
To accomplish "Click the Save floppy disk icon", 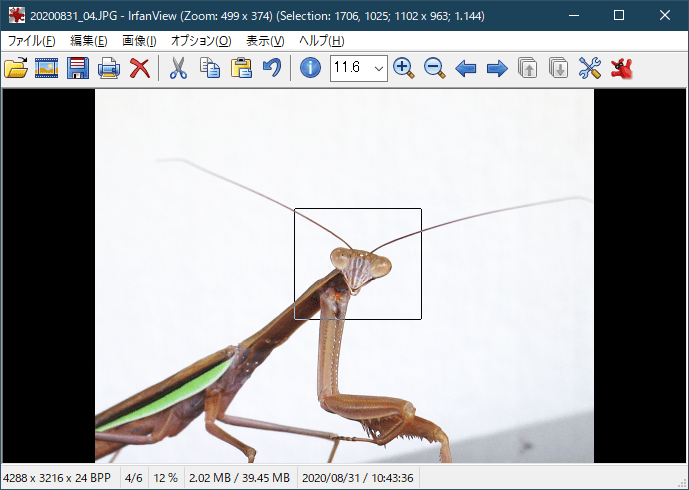I will tap(78, 68).
